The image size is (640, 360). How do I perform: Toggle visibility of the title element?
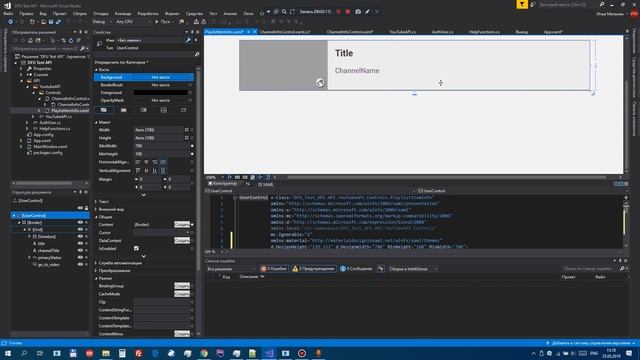(80, 243)
